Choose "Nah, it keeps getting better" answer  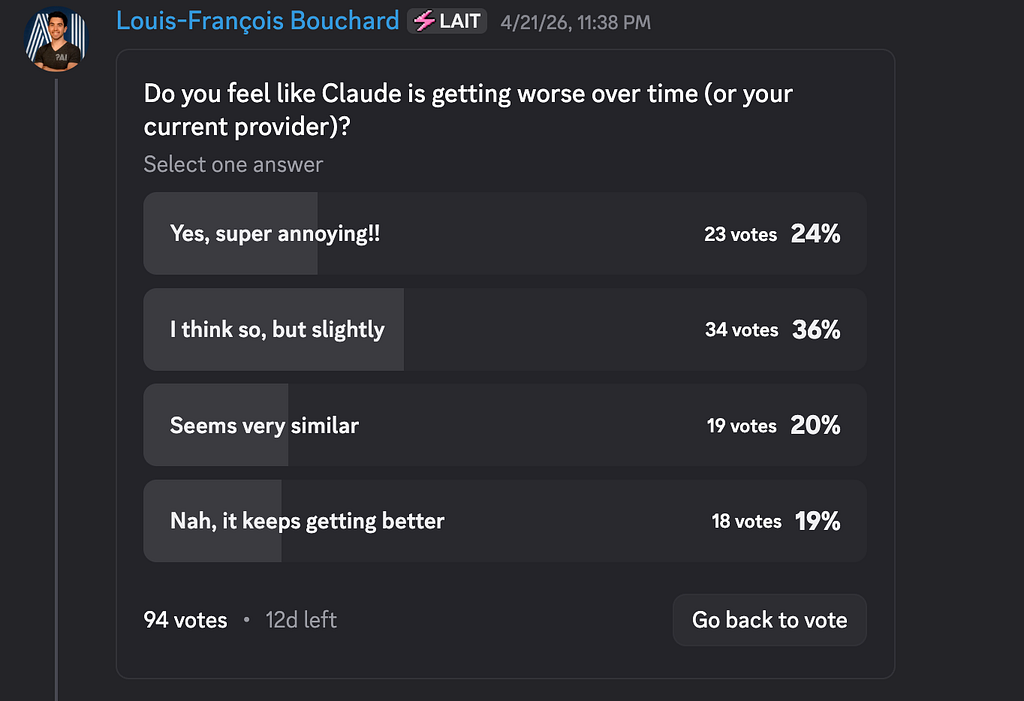pyautogui.click(x=505, y=521)
